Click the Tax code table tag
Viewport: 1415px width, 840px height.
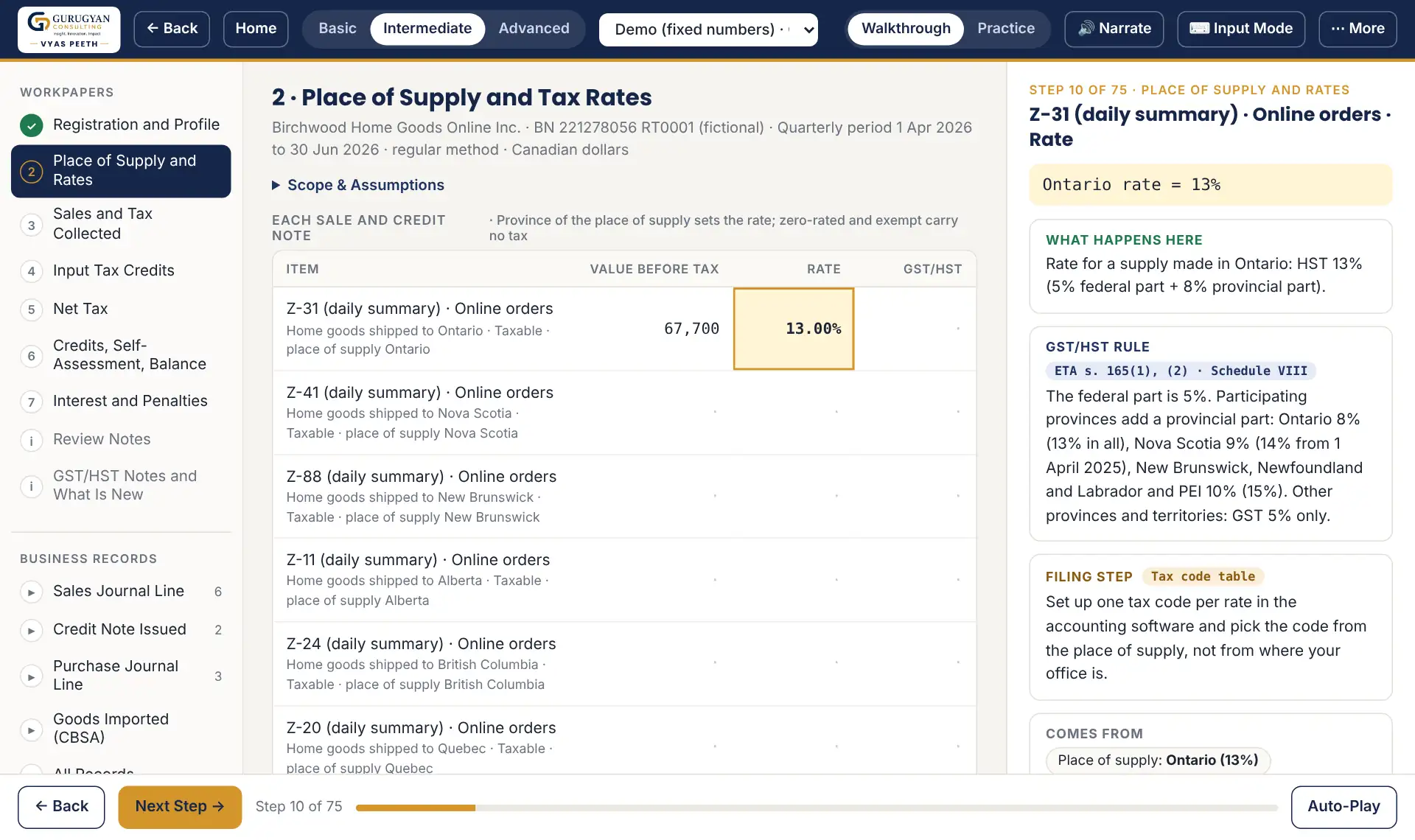[x=1203, y=577]
